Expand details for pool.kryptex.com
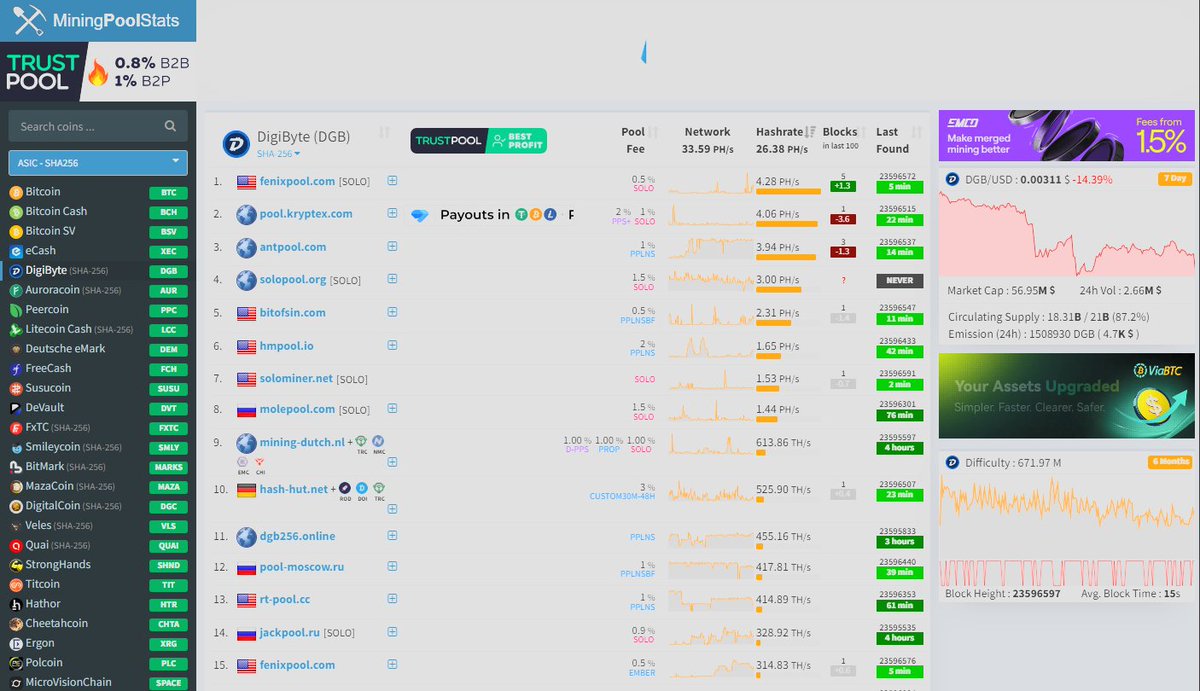Image resolution: width=1200 pixels, height=691 pixels. pyautogui.click(x=392, y=213)
